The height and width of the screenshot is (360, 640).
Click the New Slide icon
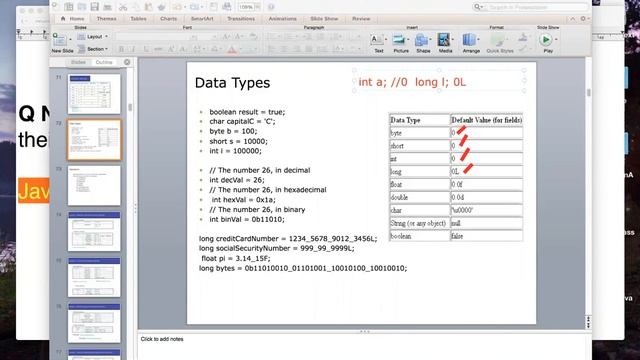[60, 40]
